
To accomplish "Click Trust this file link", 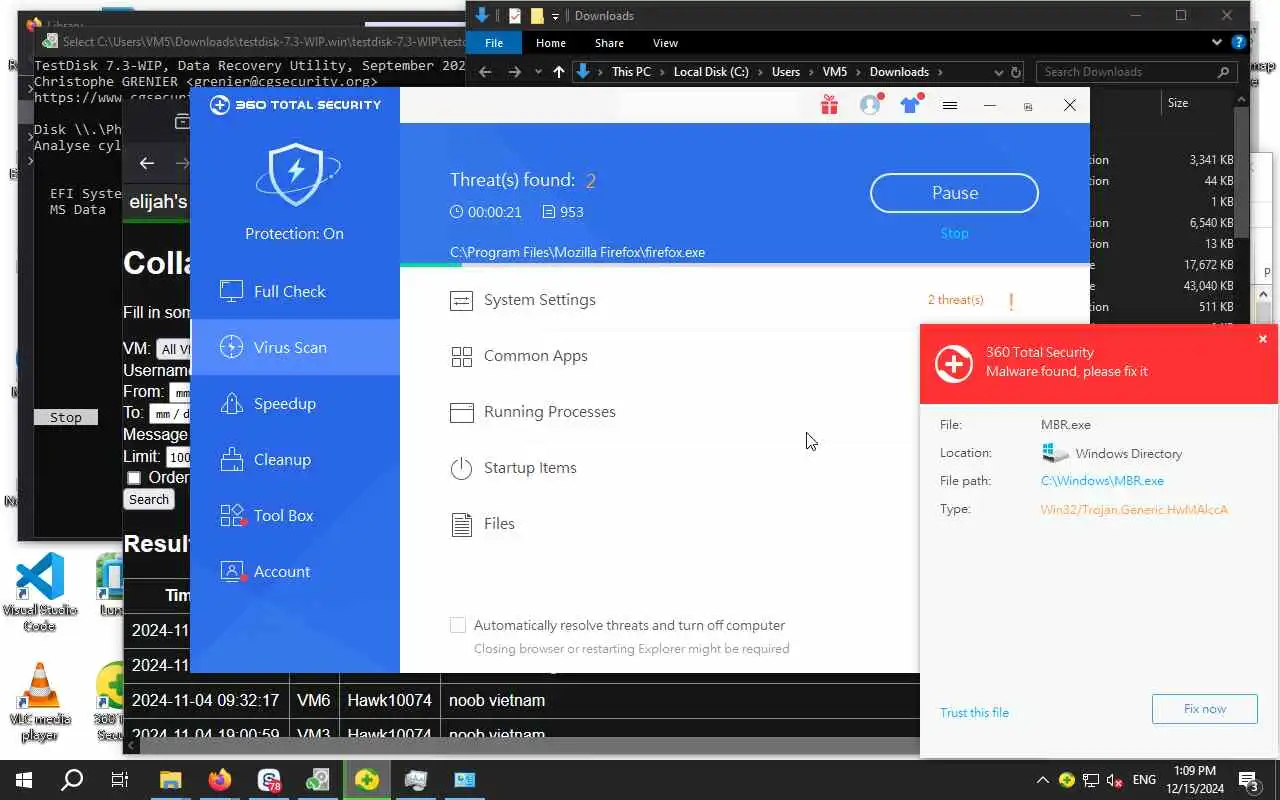I will coord(974,712).
